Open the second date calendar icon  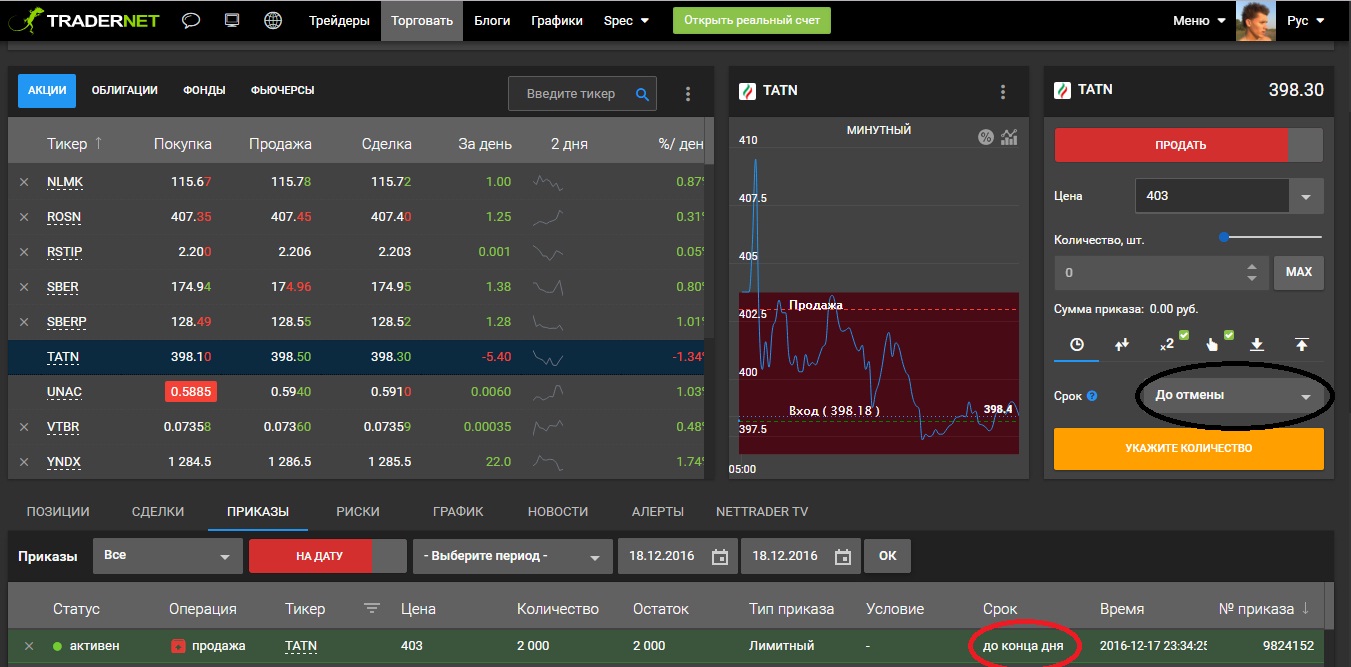843,557
